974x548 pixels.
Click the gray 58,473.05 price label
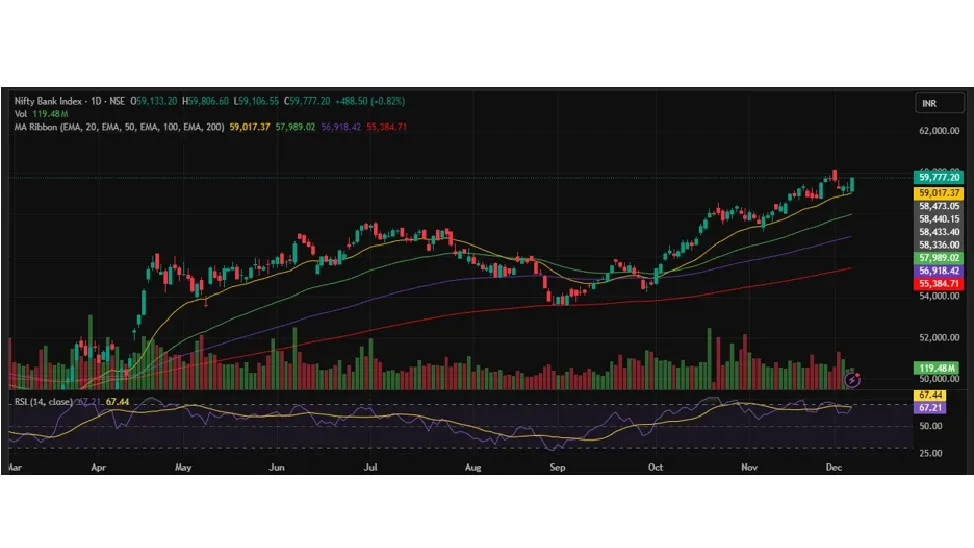939,206
